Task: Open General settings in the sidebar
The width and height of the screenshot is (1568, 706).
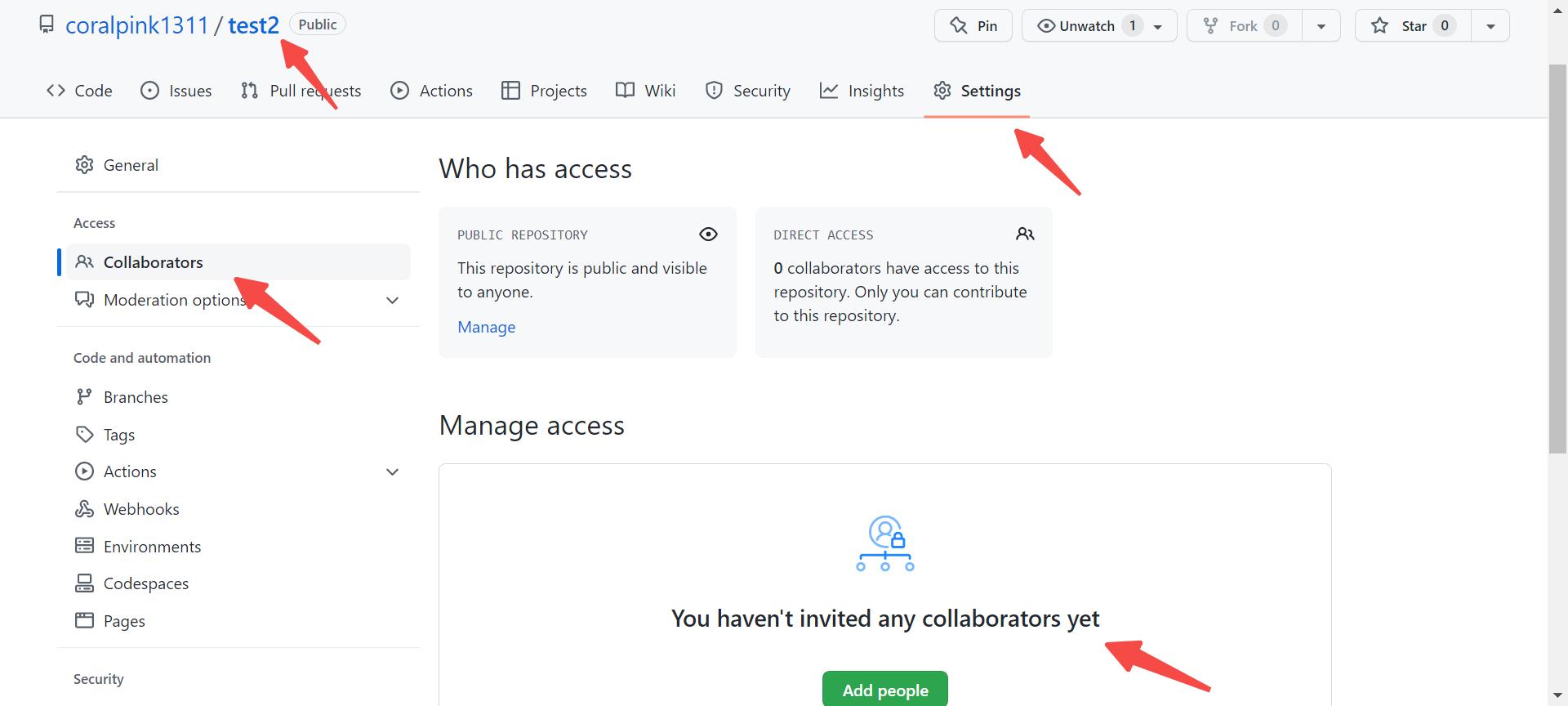Action: 238,165
